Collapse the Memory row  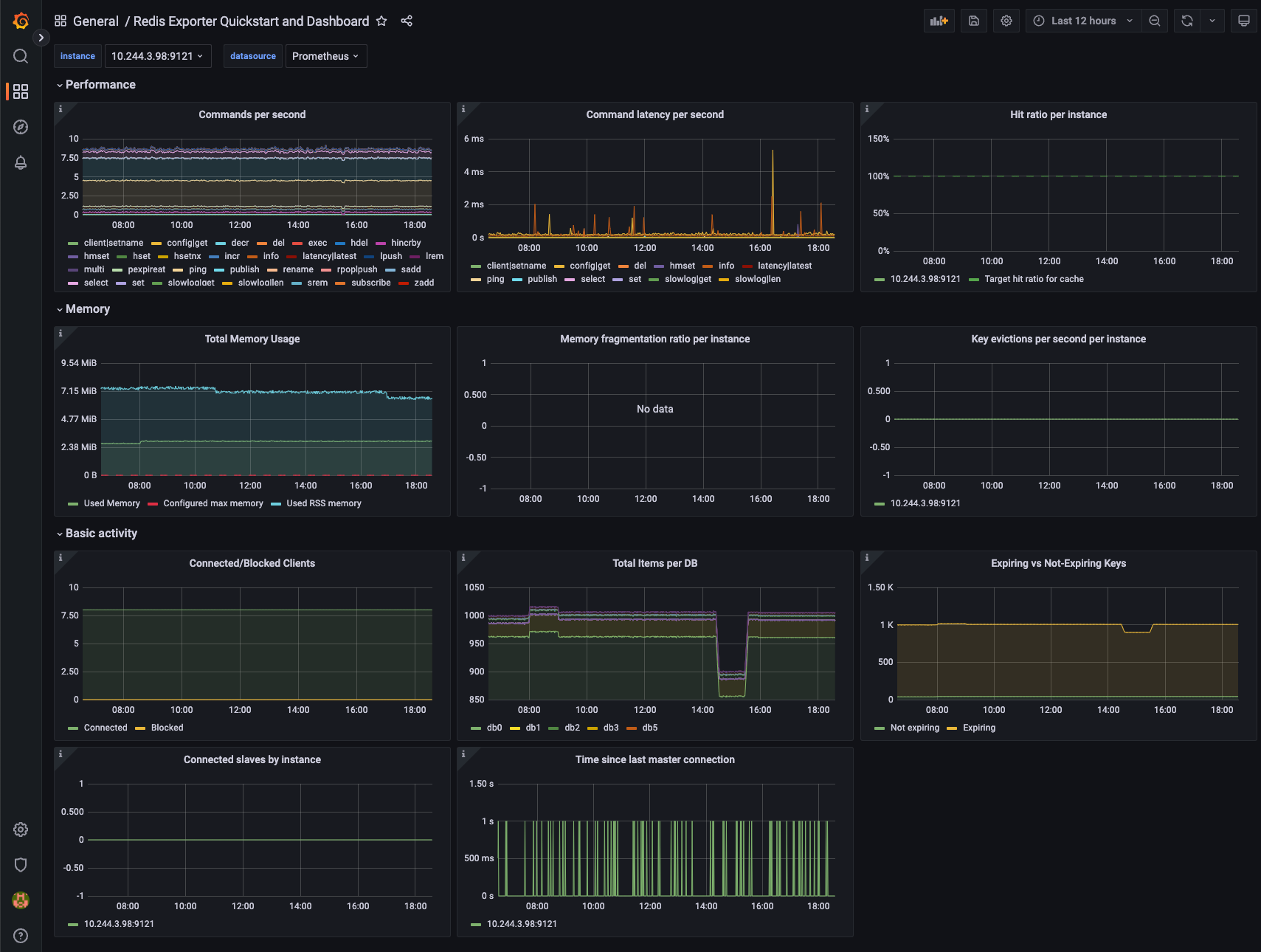click(x=83, y=309)
